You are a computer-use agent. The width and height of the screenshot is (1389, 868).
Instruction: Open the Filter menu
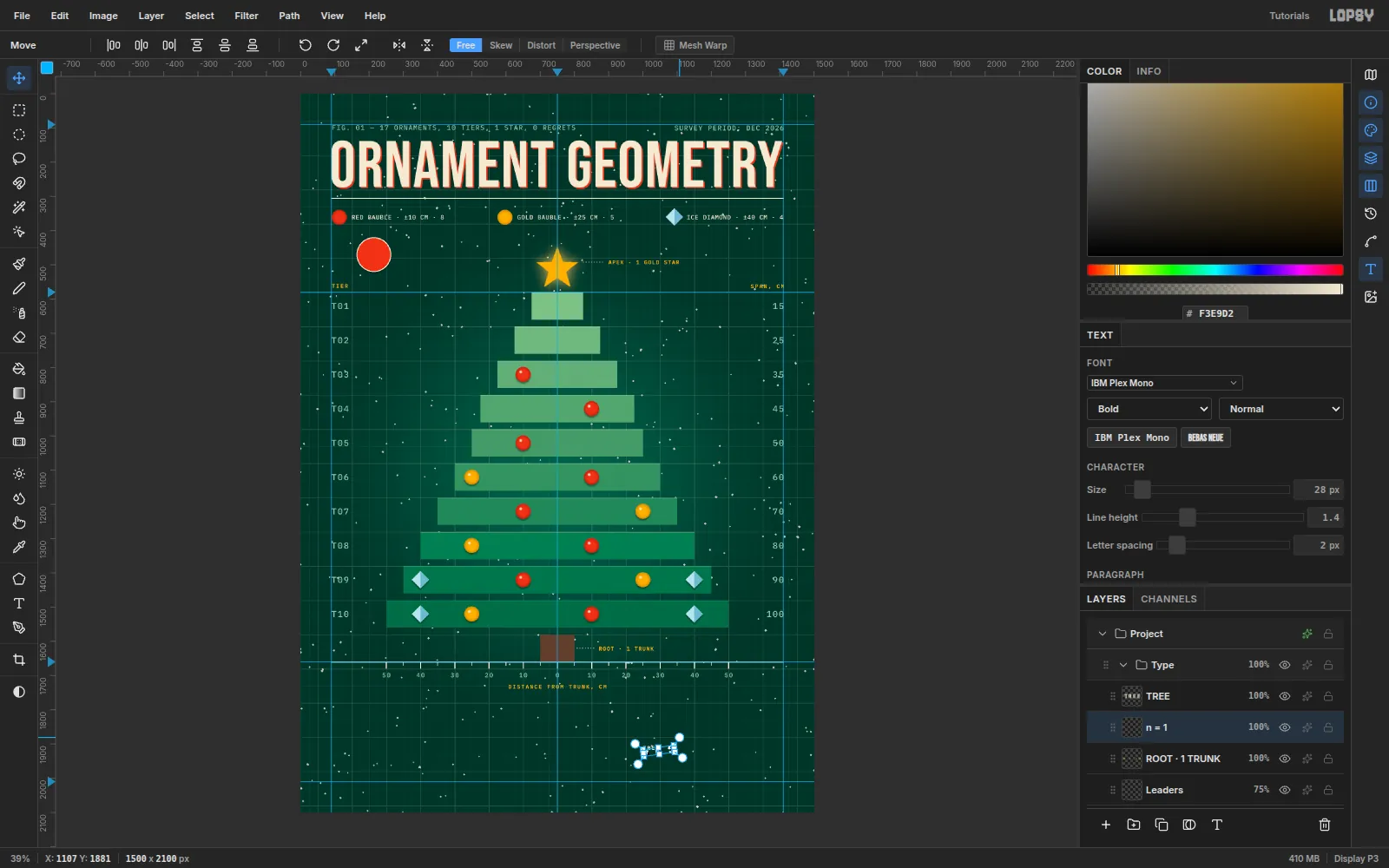247,16
